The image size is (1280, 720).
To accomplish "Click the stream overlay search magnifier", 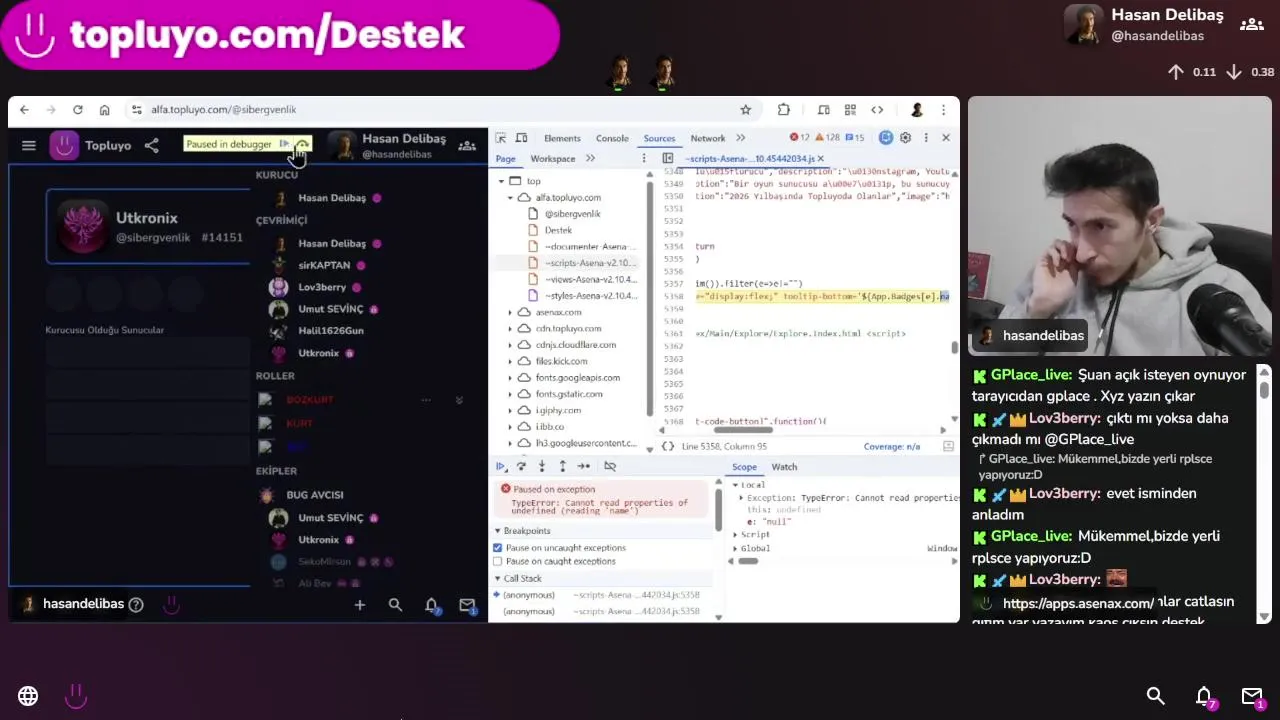I will (1155, 696).
